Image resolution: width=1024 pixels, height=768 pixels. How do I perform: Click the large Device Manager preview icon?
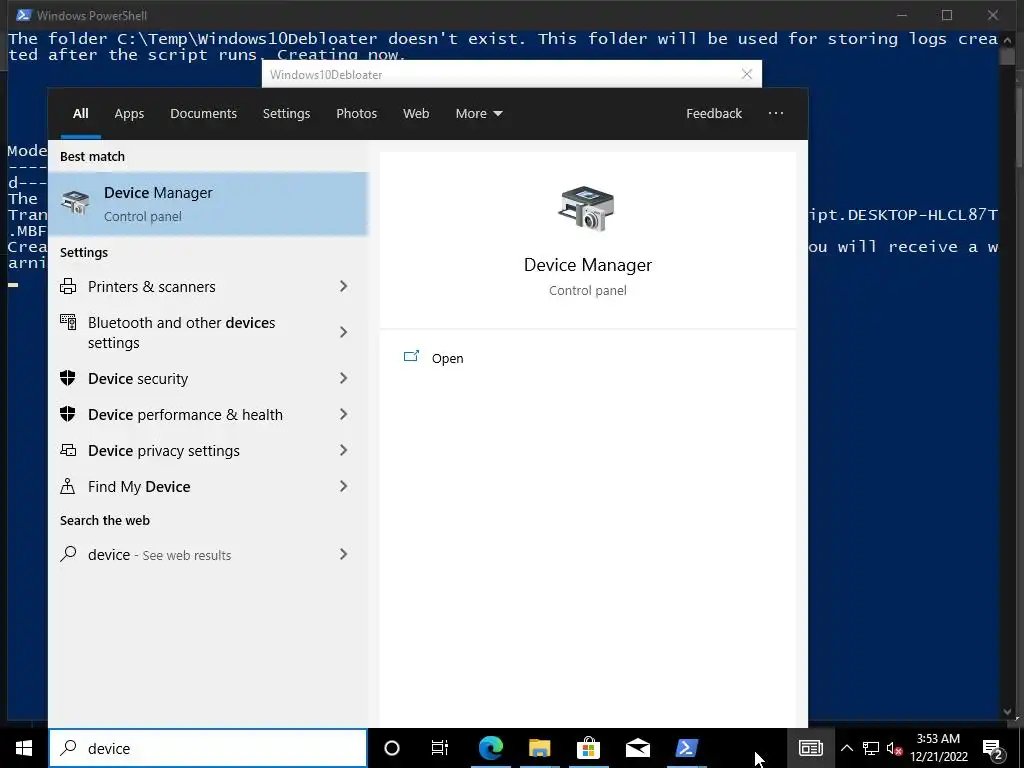coord(586,208)
